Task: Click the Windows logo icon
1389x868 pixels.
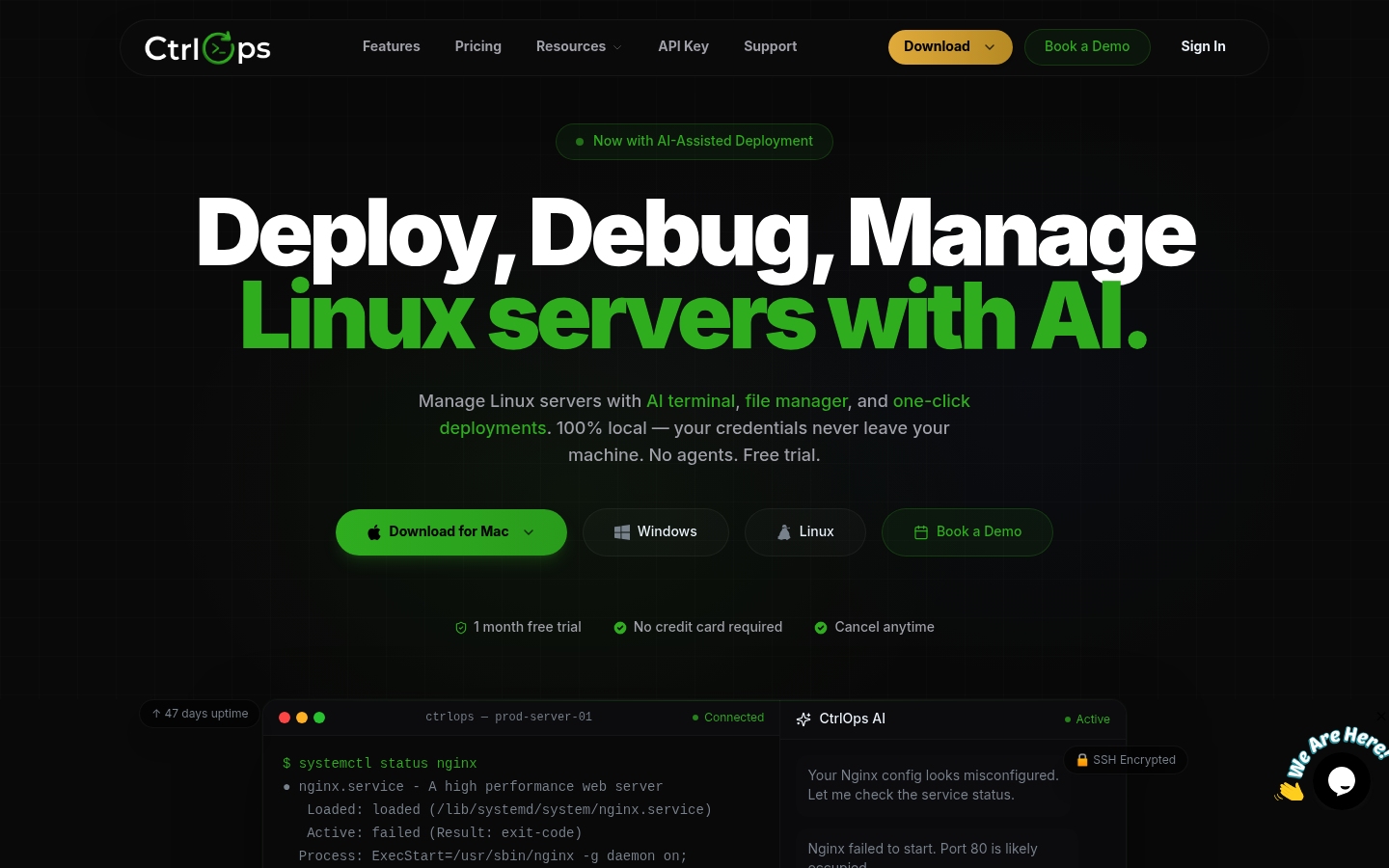Action: (x=622, y=532)
